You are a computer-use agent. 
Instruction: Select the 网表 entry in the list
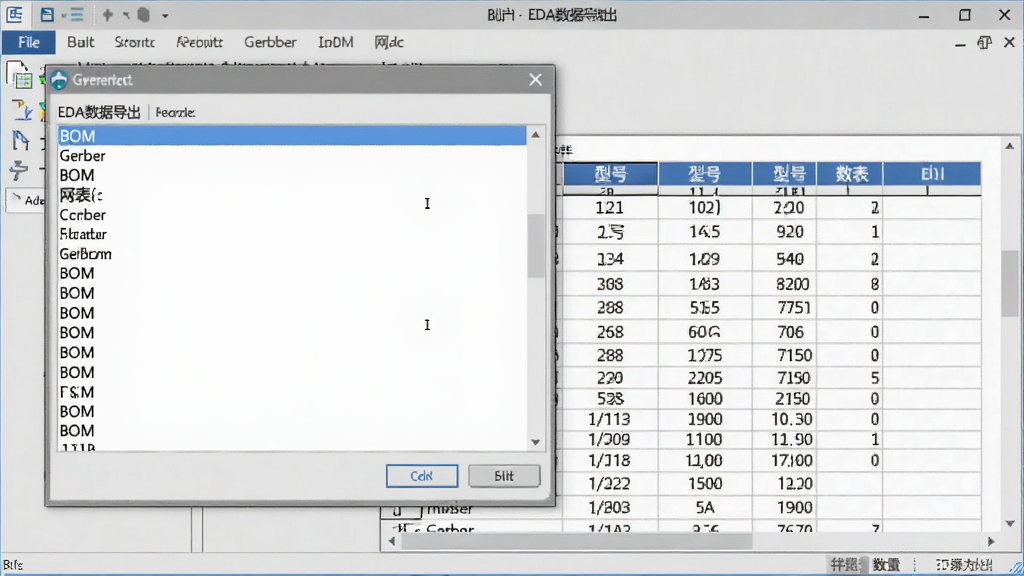click(x=292, y=195)
